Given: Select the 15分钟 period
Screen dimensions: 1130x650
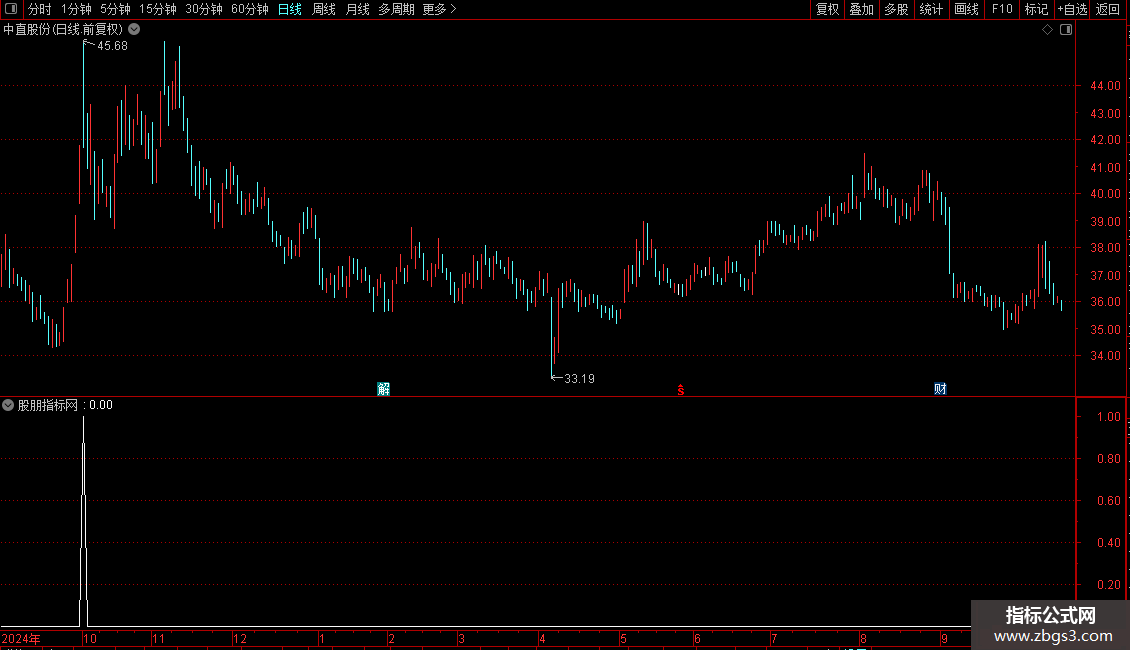Looking at the screenshot, I should [158, 9].
